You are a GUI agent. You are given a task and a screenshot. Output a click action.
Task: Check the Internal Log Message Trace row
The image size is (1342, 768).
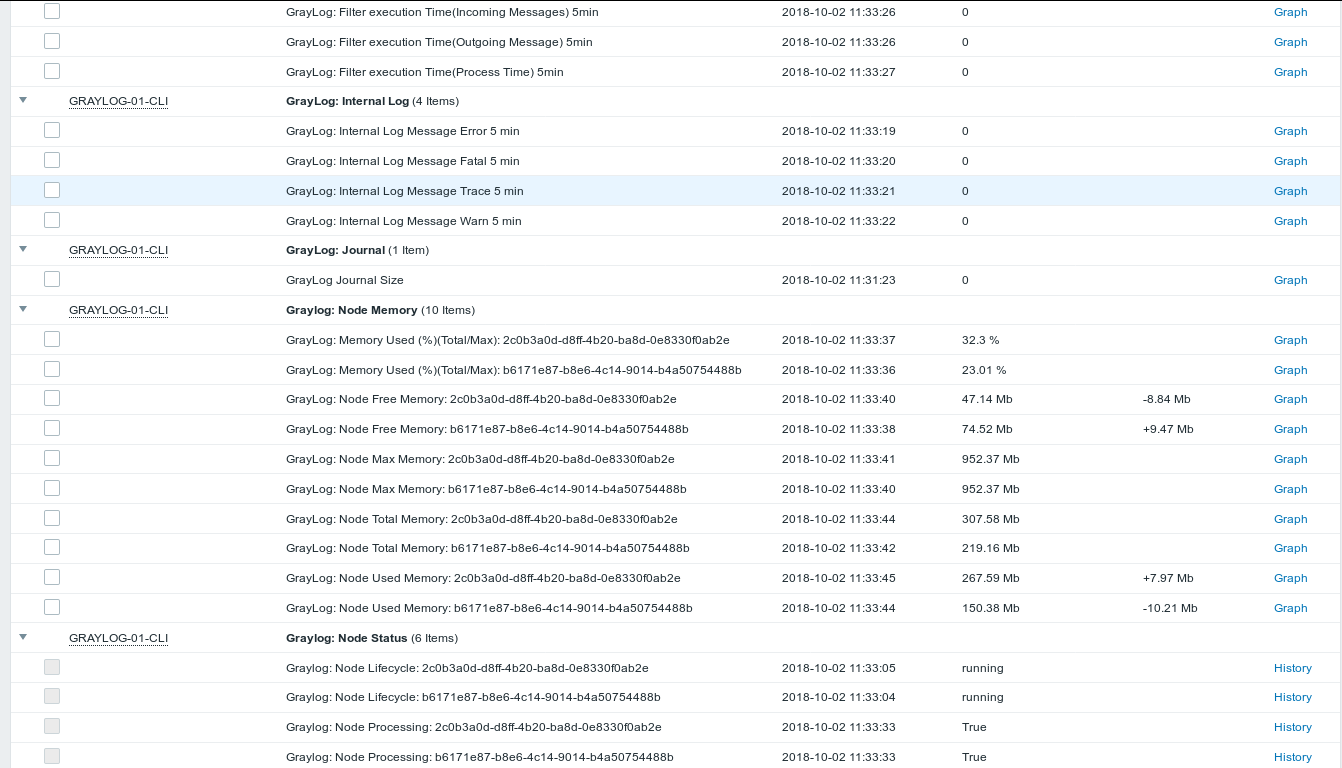pyautogui.click(x=52, y=190)
